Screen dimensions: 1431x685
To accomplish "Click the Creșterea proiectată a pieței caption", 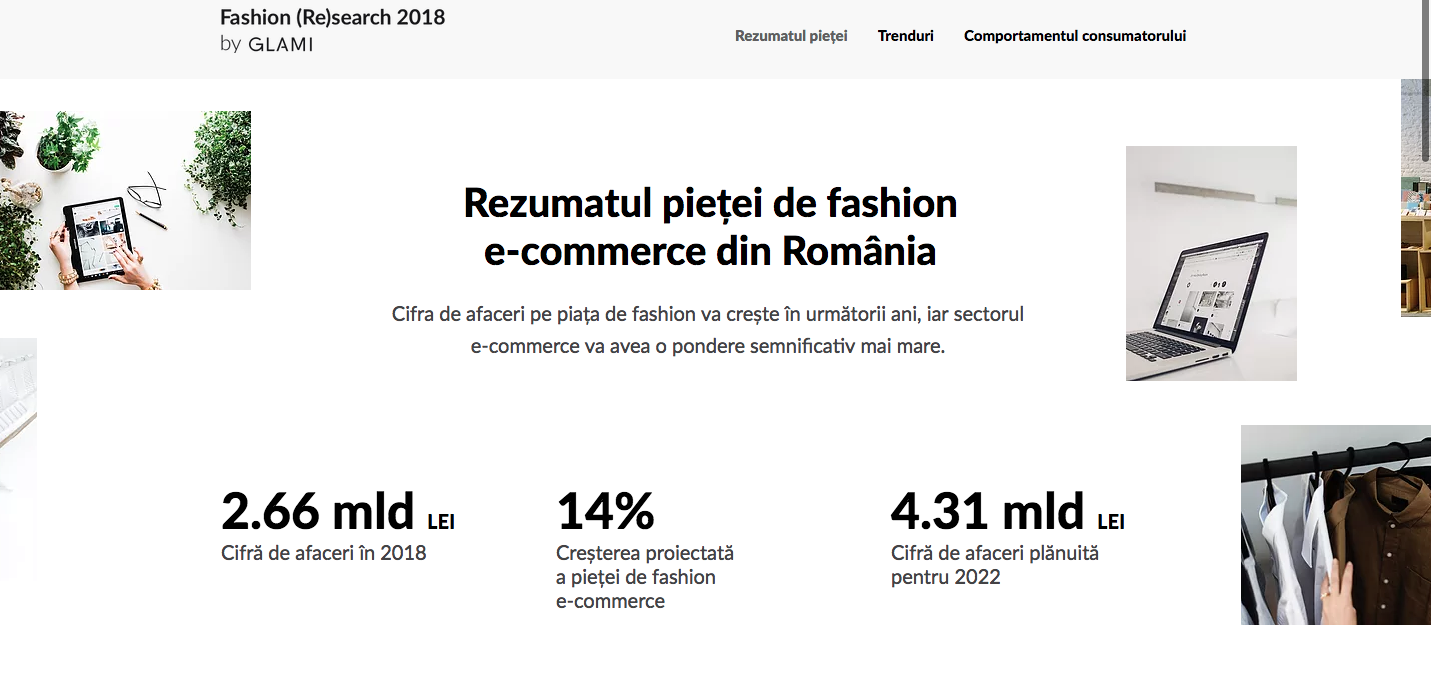I will [x=644, y=577].
